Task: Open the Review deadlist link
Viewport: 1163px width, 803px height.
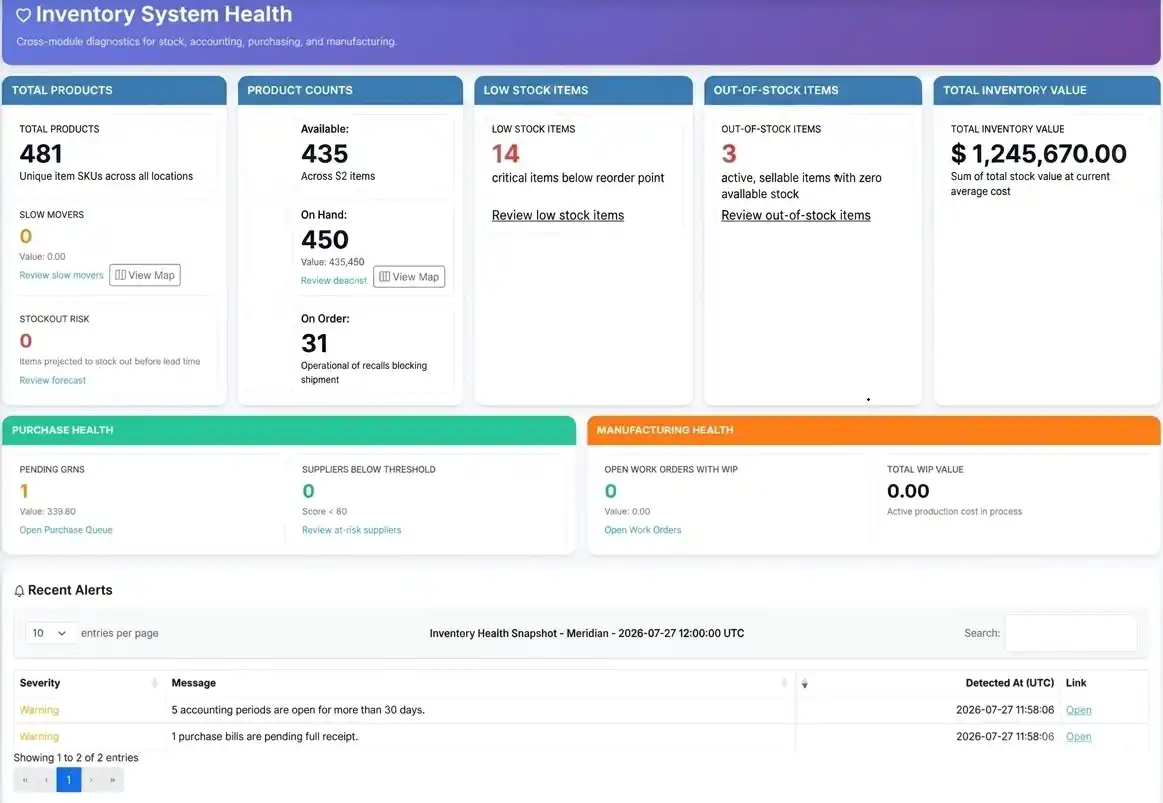Action: coord(334,280)
